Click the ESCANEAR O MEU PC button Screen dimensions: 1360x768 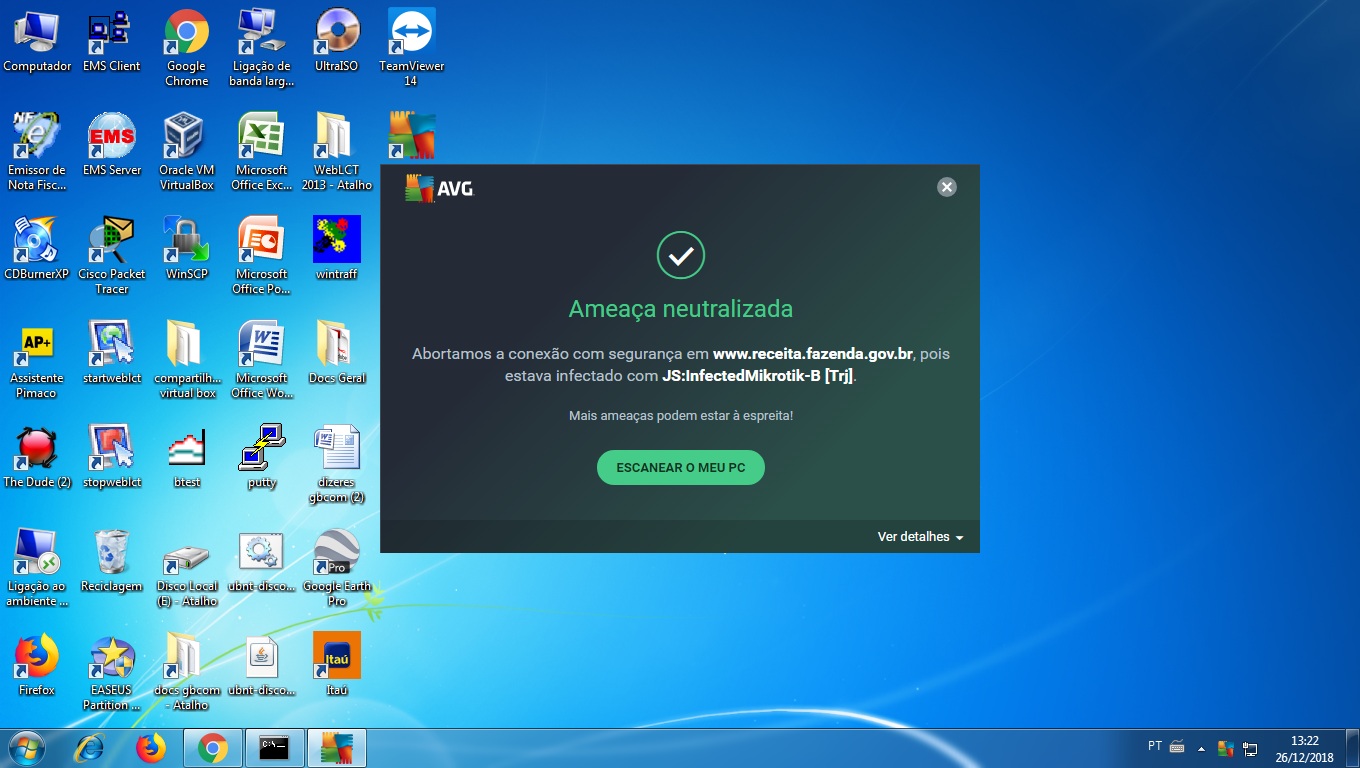(x=680, y=467)
